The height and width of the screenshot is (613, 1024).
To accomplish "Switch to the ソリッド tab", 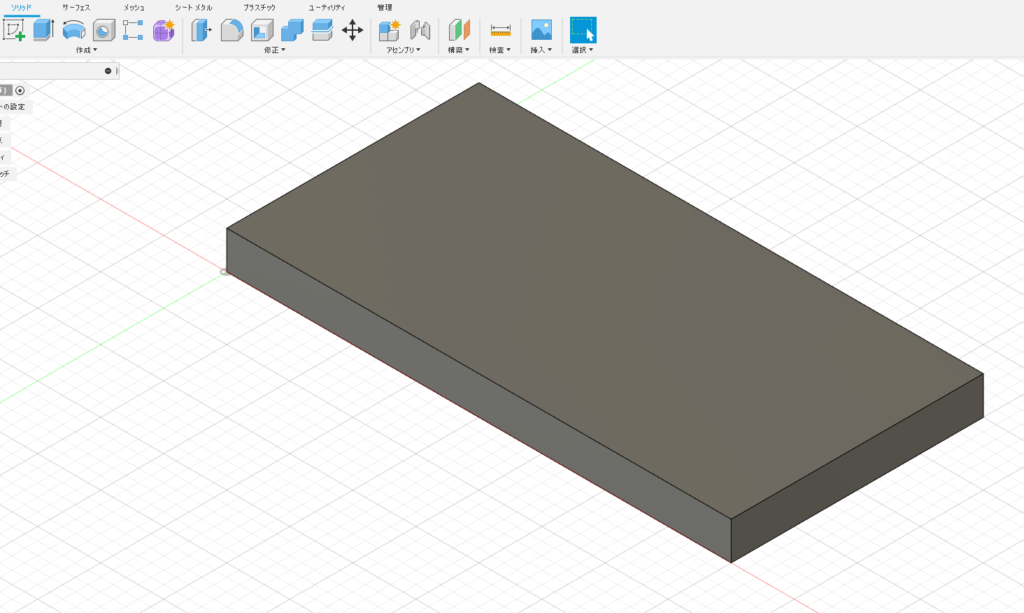I will (x=21, y=8).
